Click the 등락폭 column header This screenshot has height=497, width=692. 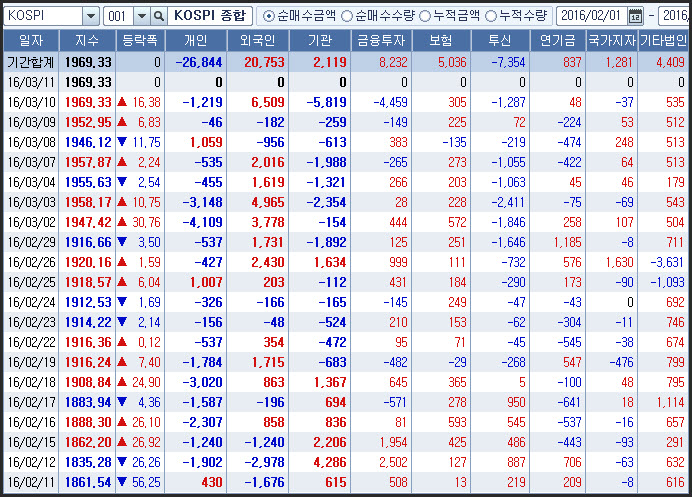click(140, 41)
